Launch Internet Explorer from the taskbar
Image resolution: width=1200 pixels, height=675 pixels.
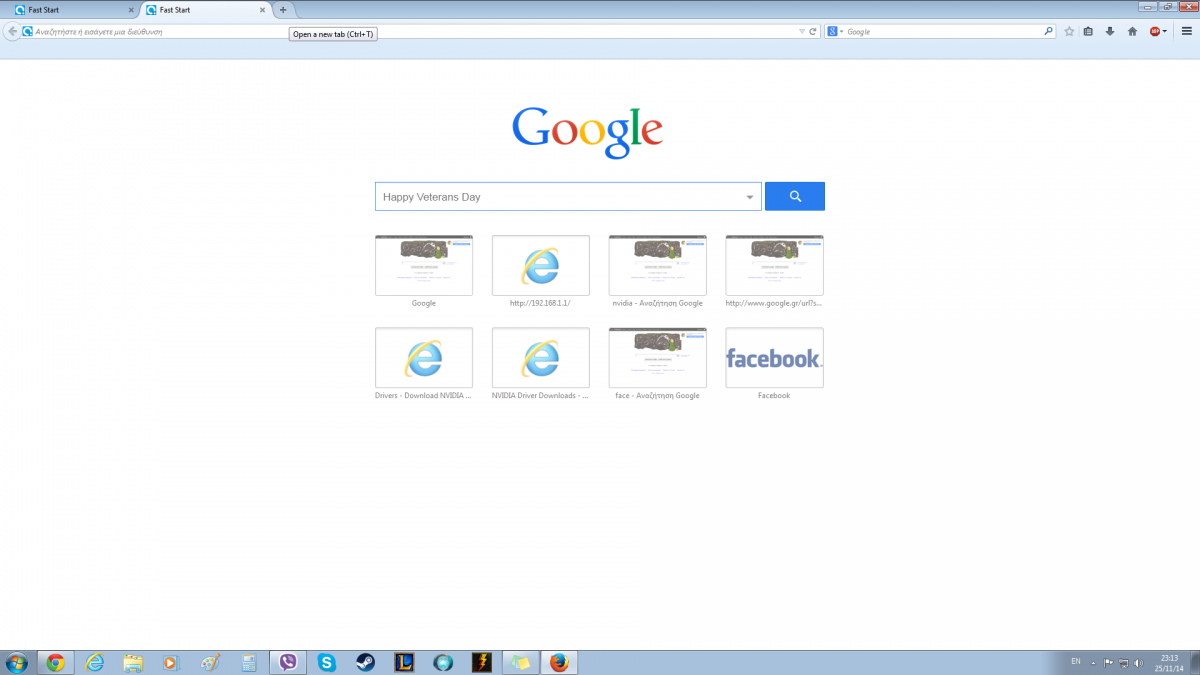point(94,662)
